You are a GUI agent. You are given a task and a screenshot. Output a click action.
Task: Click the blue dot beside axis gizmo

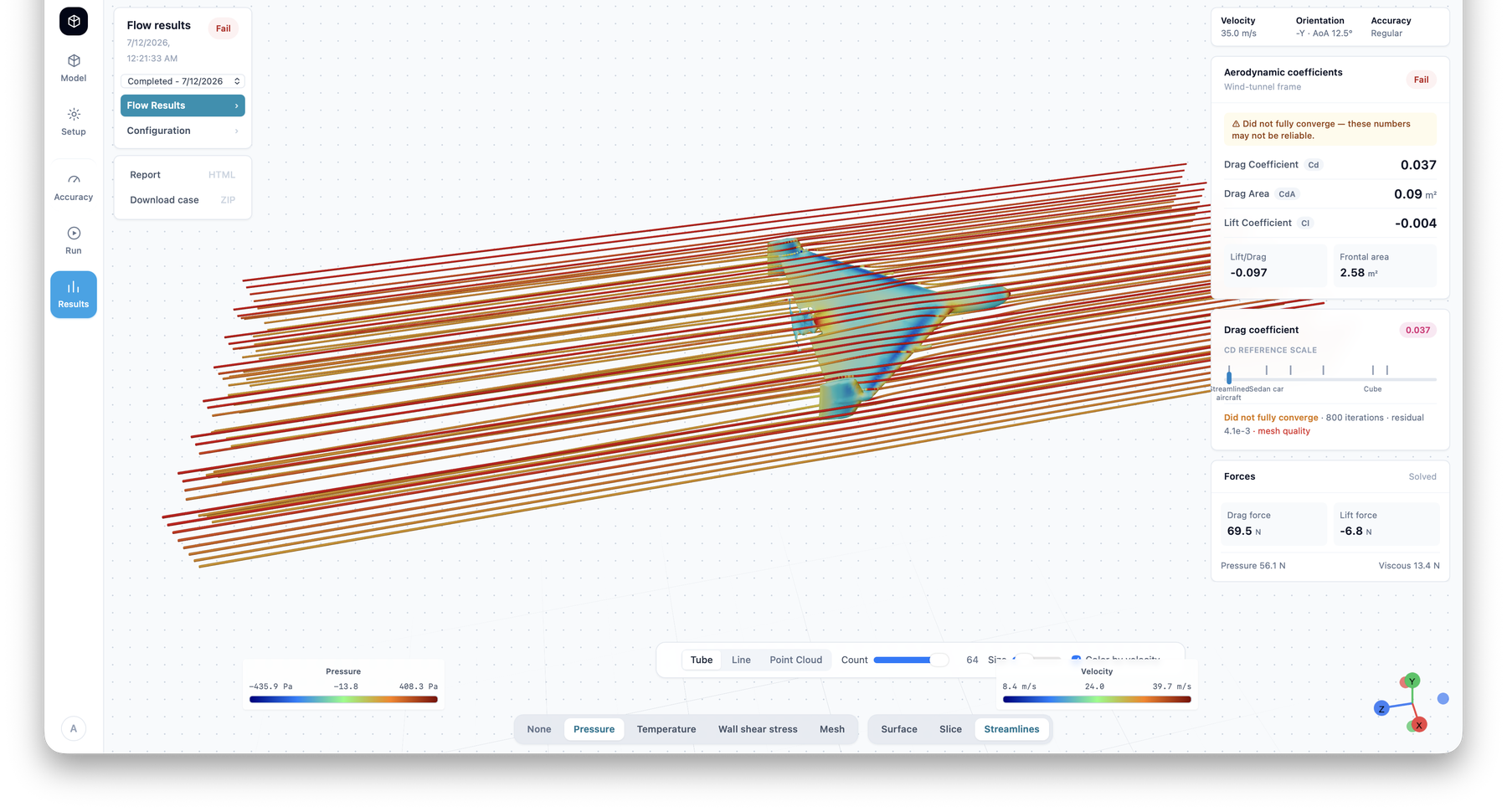1443,698
